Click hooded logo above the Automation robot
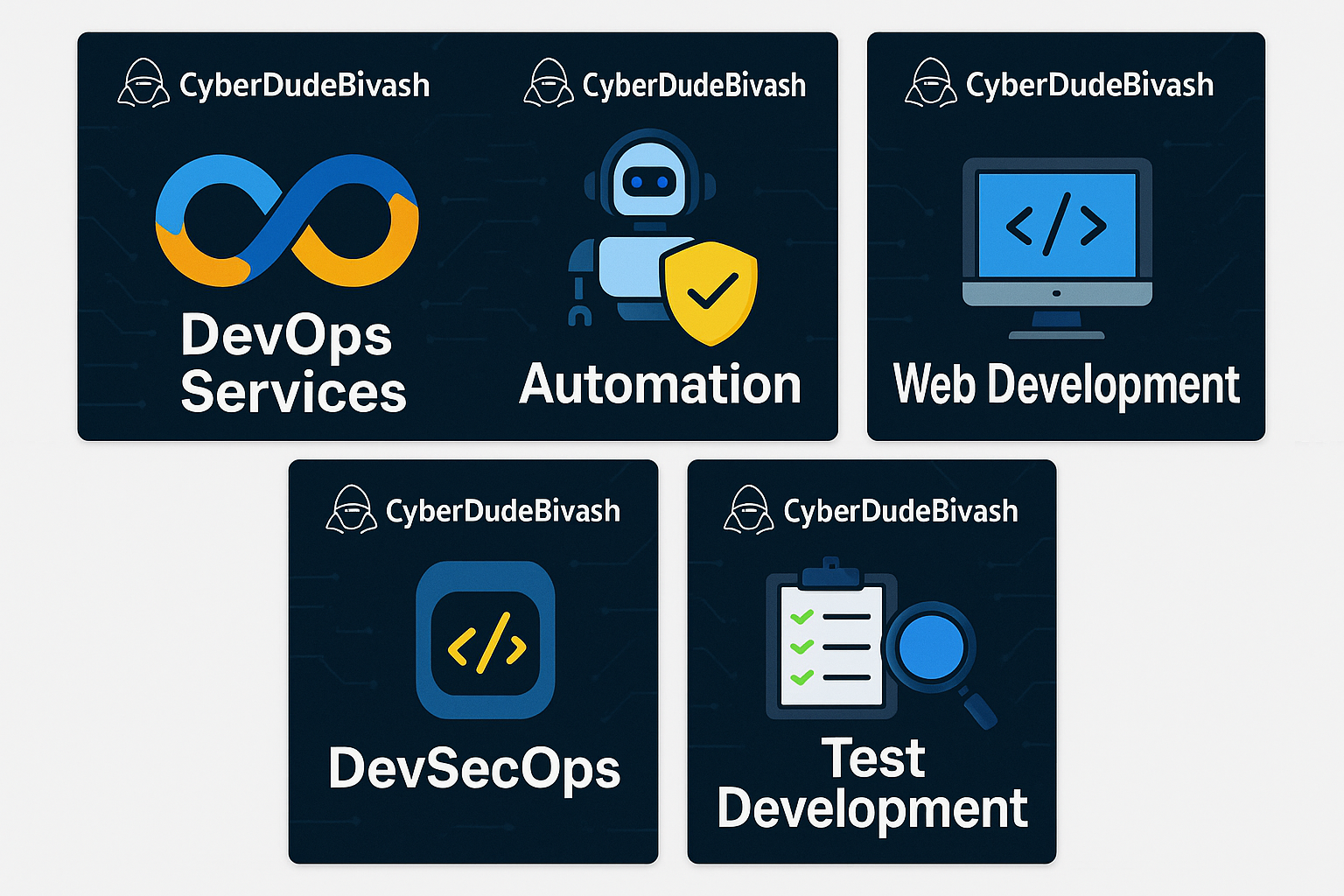The width and height of the screenshot is (1344, 896). pyautogui.click(x=549, y=84)
